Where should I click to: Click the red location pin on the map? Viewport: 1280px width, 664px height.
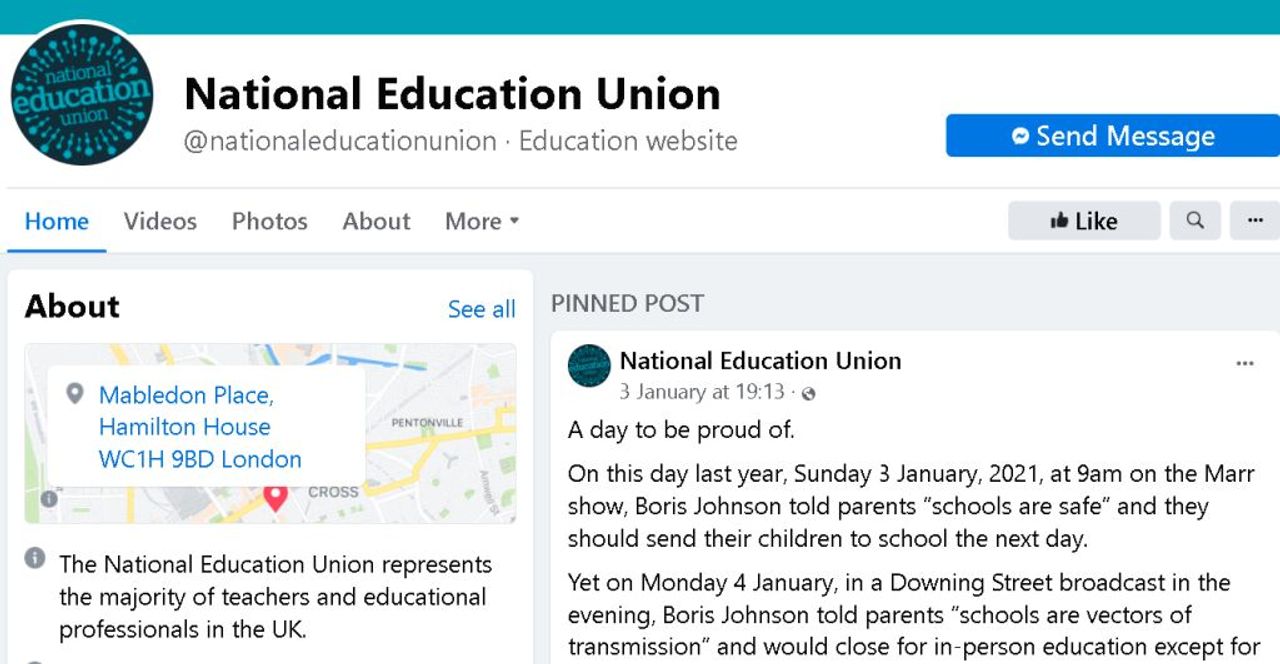pyautogui.click(x=275, y=495)
